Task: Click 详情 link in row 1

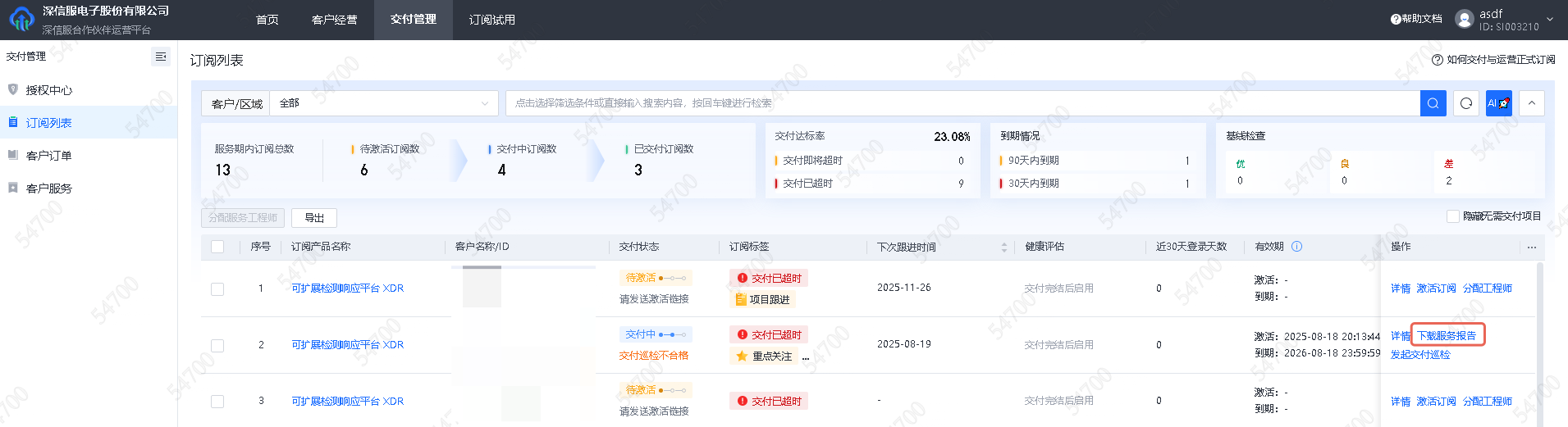Action: tap(1401, 288)
